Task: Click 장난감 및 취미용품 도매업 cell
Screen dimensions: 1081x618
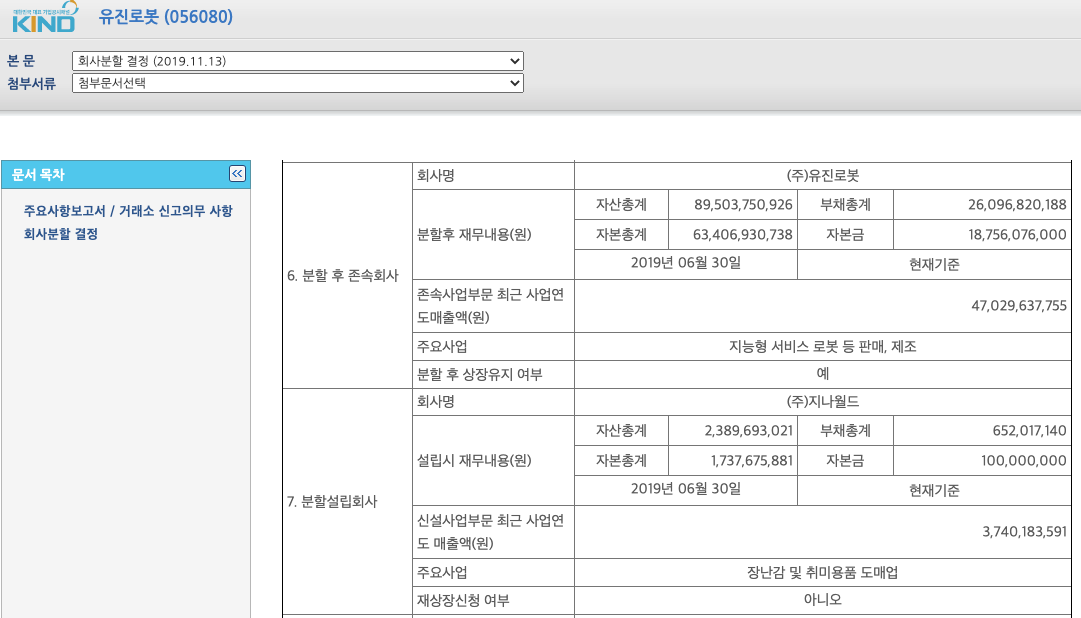Action: pyautogui.click(x=822, y=572)
